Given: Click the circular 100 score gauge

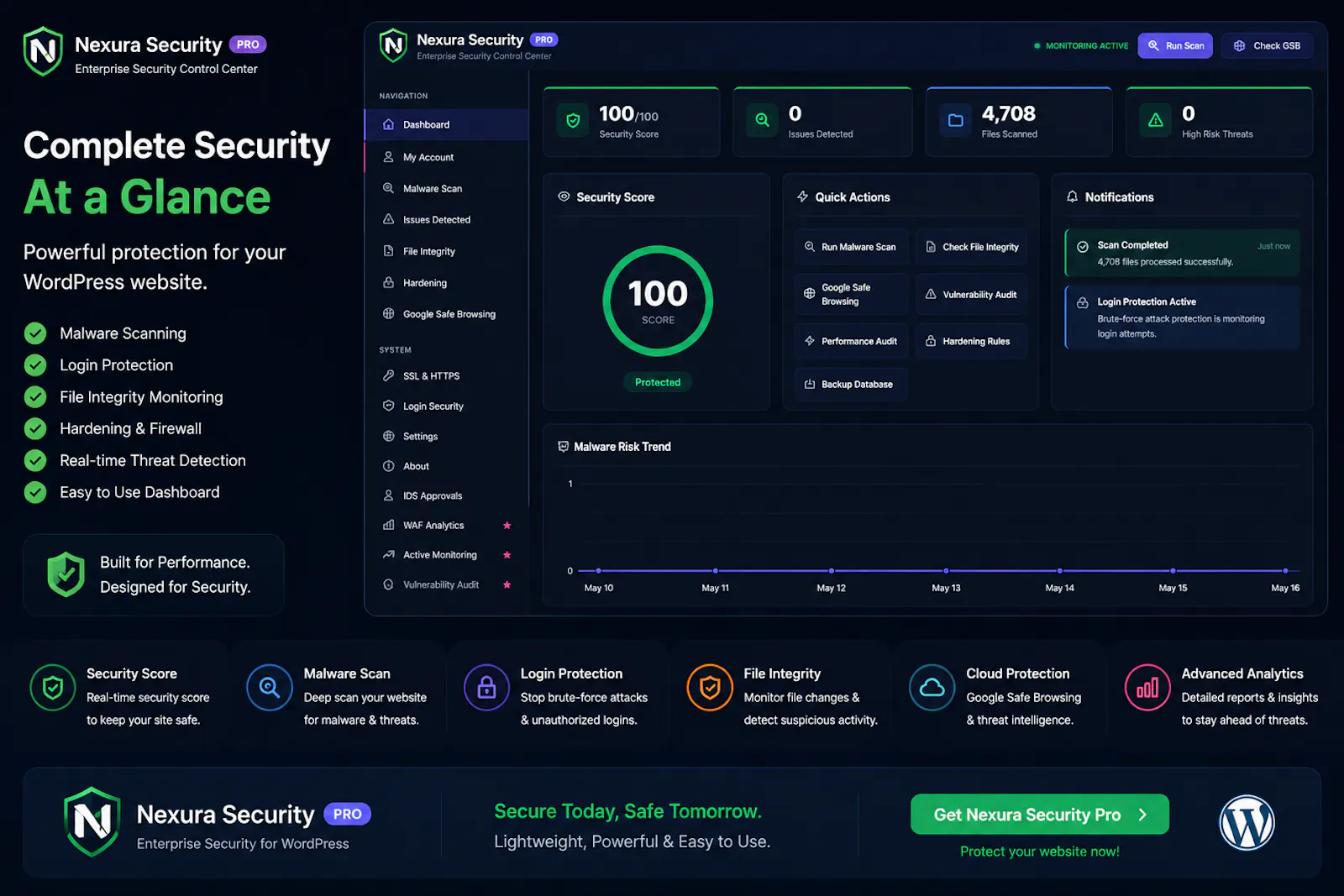Looking at the screenshot, I should point(658,301).
